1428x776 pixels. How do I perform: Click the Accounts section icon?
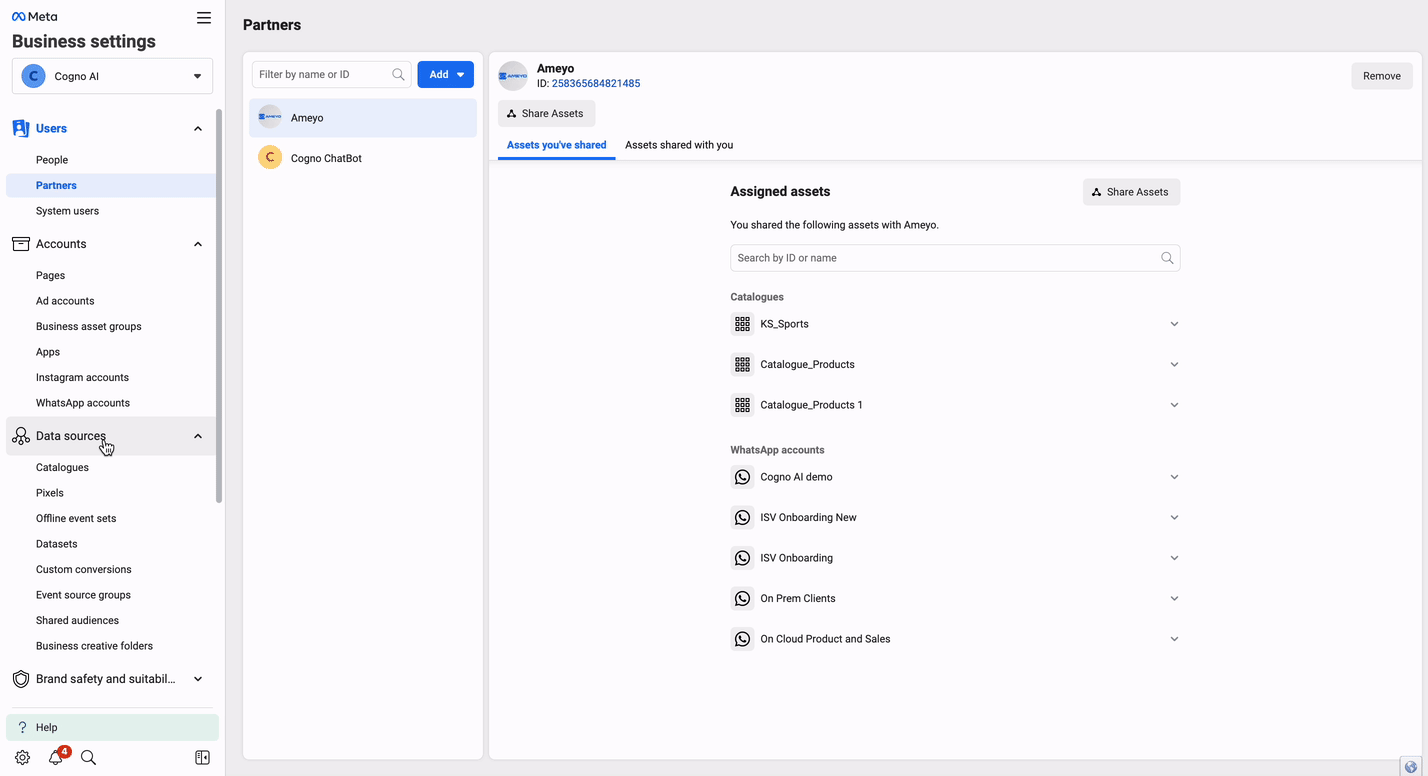pos(20,244)
